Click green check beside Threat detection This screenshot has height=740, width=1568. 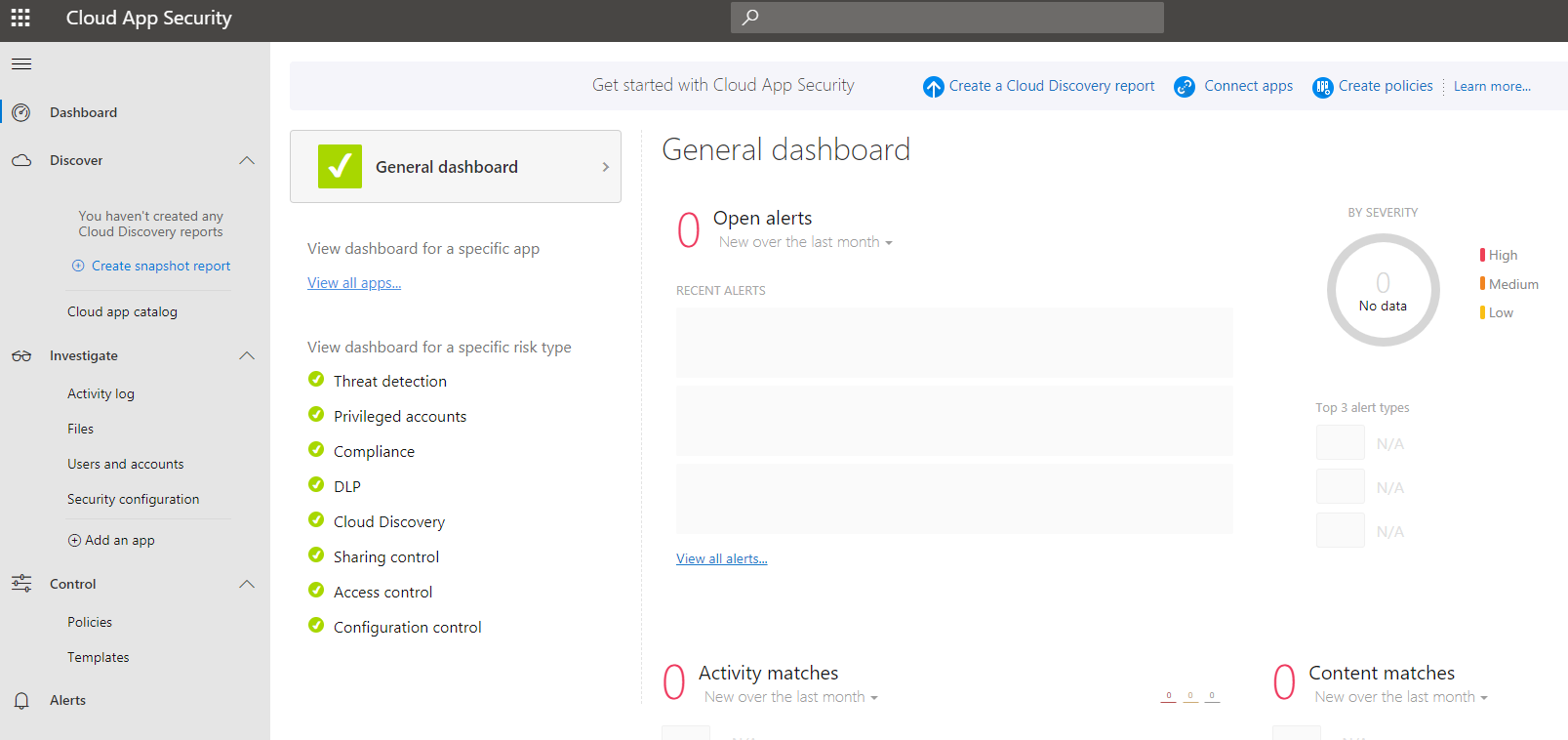pos(316,379)
